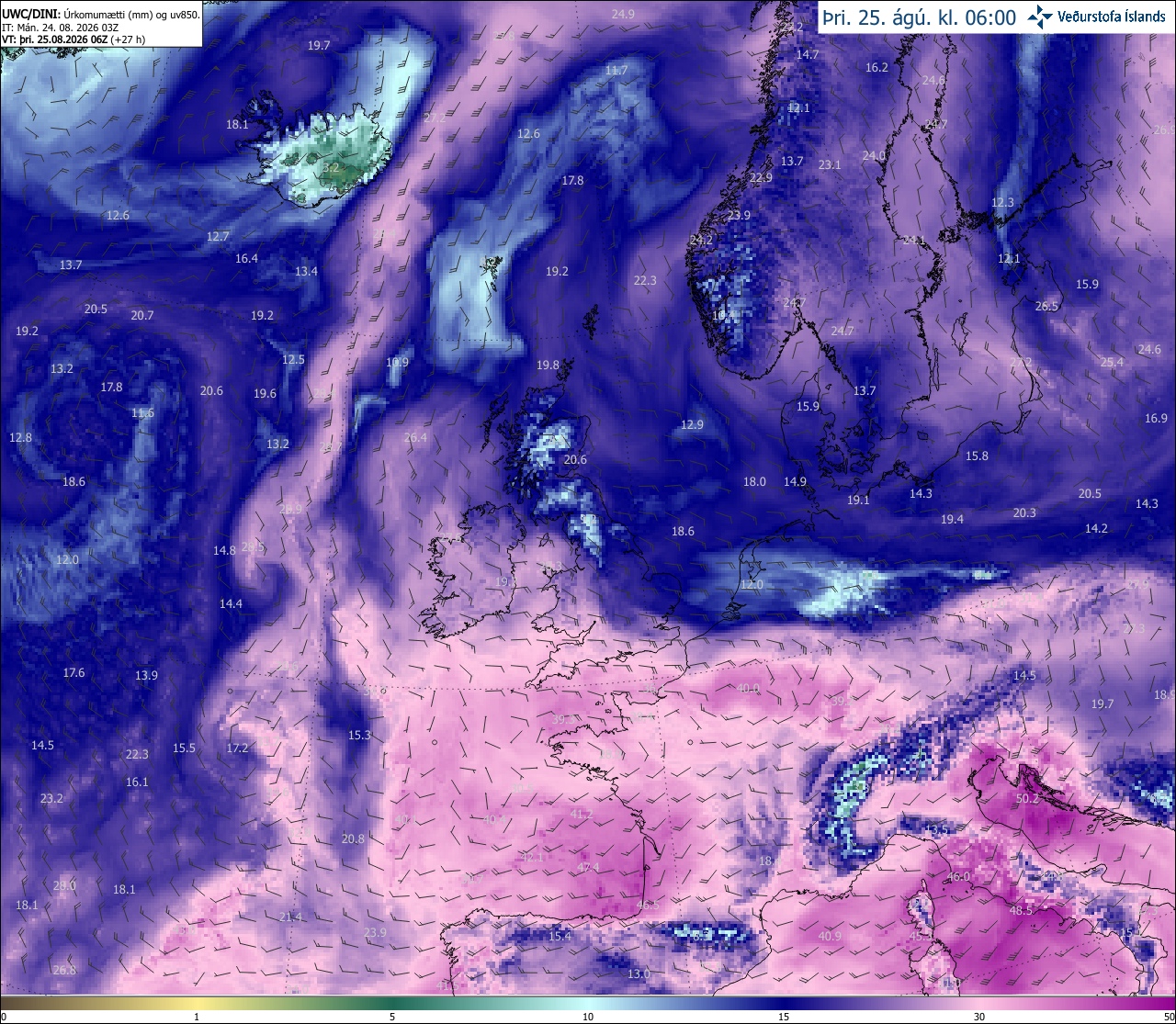
Task: Click the color scale at the 10 mark
Action: pos(588,1008)
